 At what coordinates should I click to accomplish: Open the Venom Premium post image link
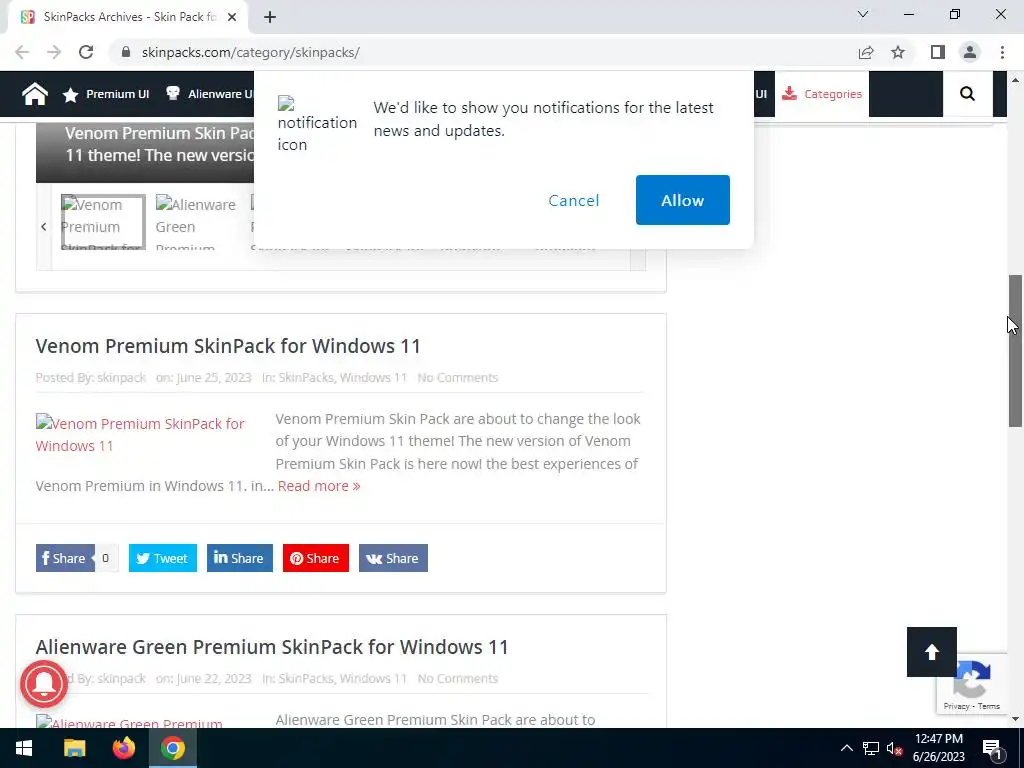(140, 434)
